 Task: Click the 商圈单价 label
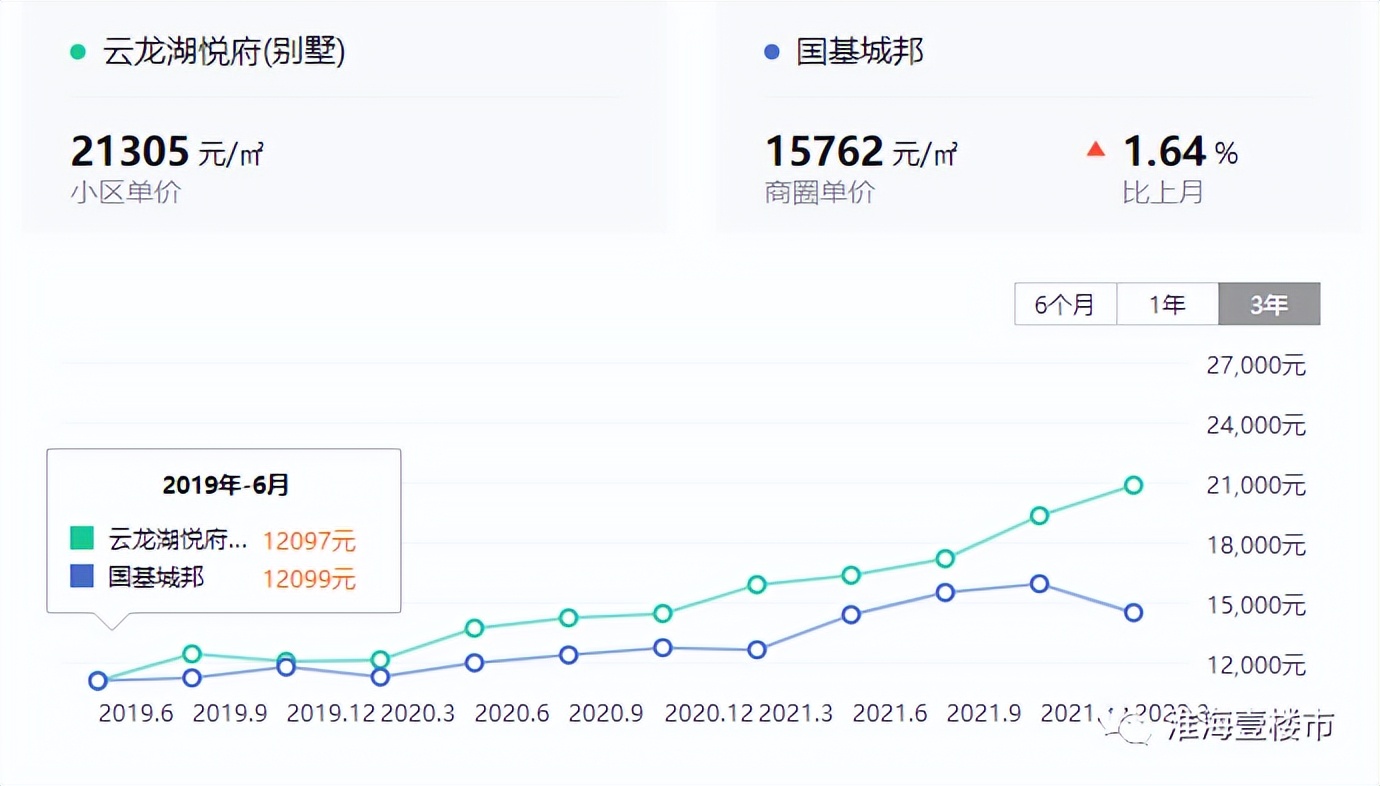pyautogui.click(x=820, y=192)
